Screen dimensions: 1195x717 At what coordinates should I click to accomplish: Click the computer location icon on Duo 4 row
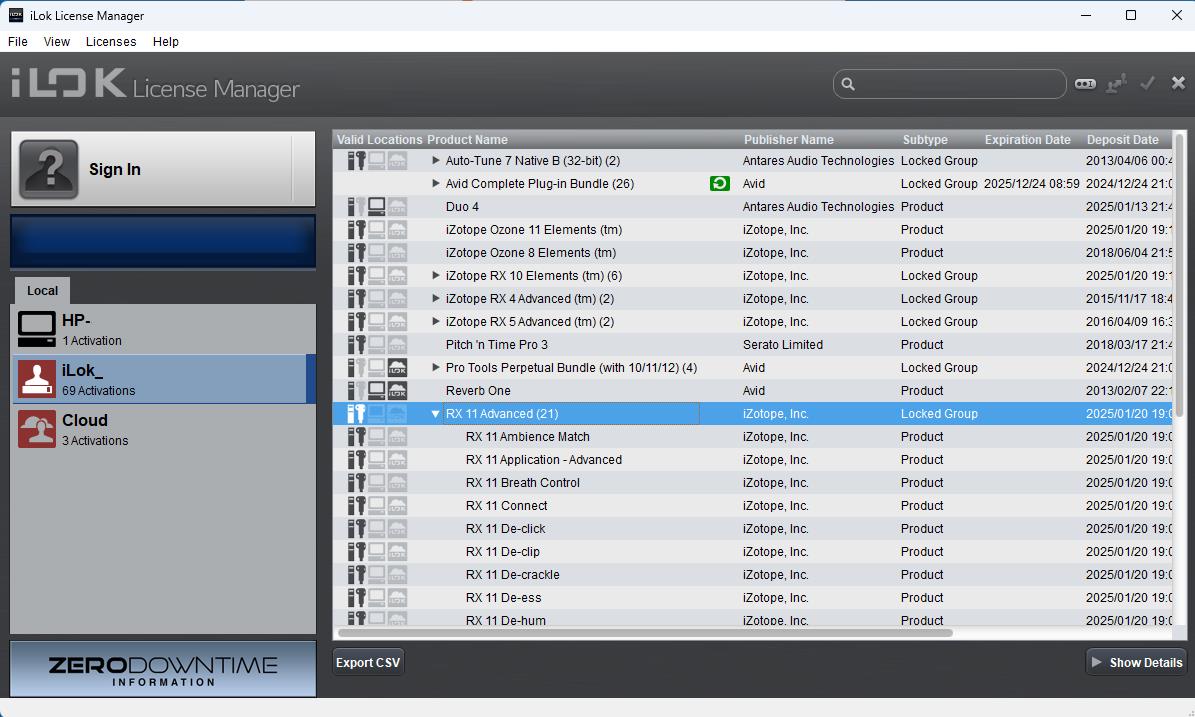[376, 206]
